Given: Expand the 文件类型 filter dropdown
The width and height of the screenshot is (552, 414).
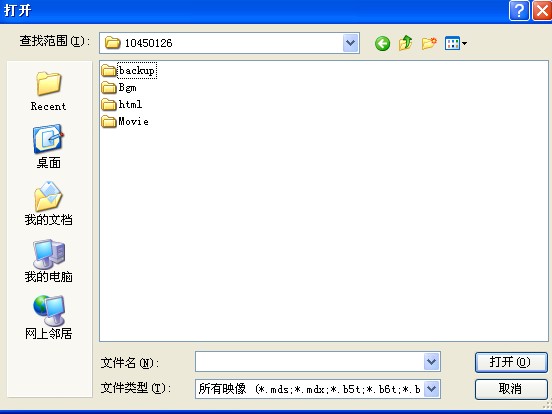Looking at the screenshot, I should [x=432, y=389].
